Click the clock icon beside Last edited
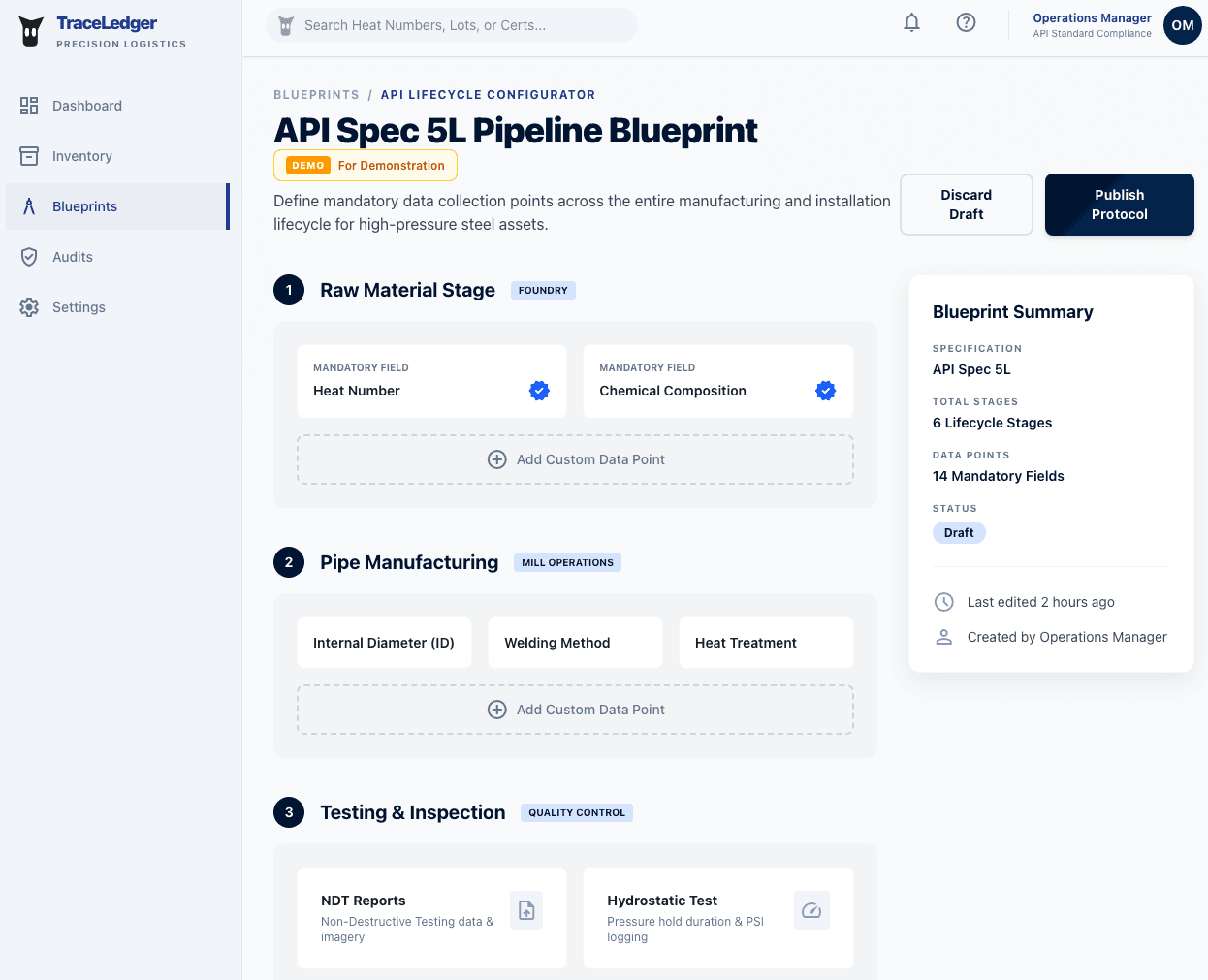Viewport: 1208px width, 980px height. 943,602
